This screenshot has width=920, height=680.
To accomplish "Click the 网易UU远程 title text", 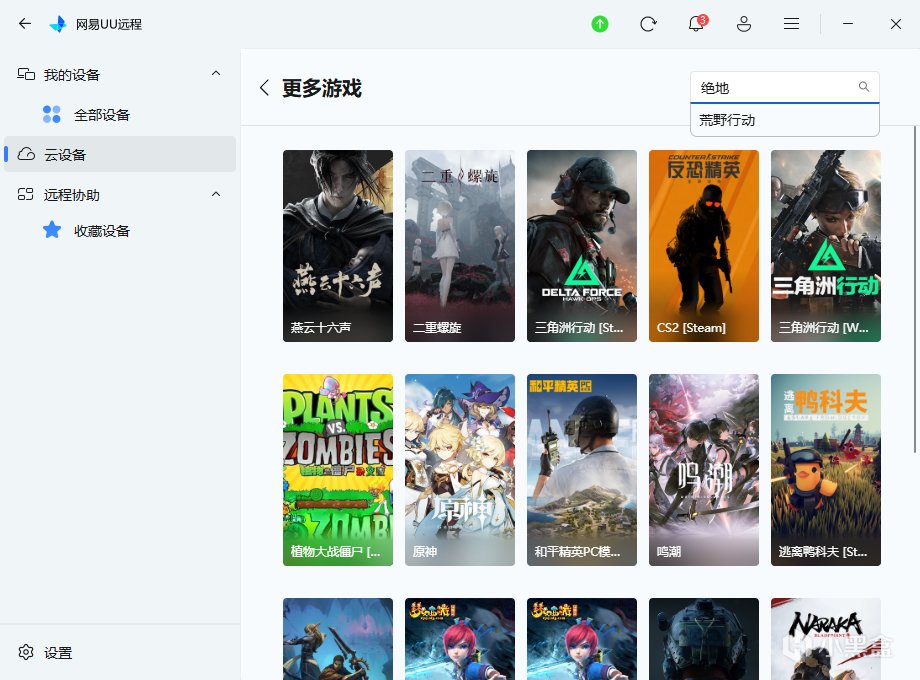I will coord(109,24).
